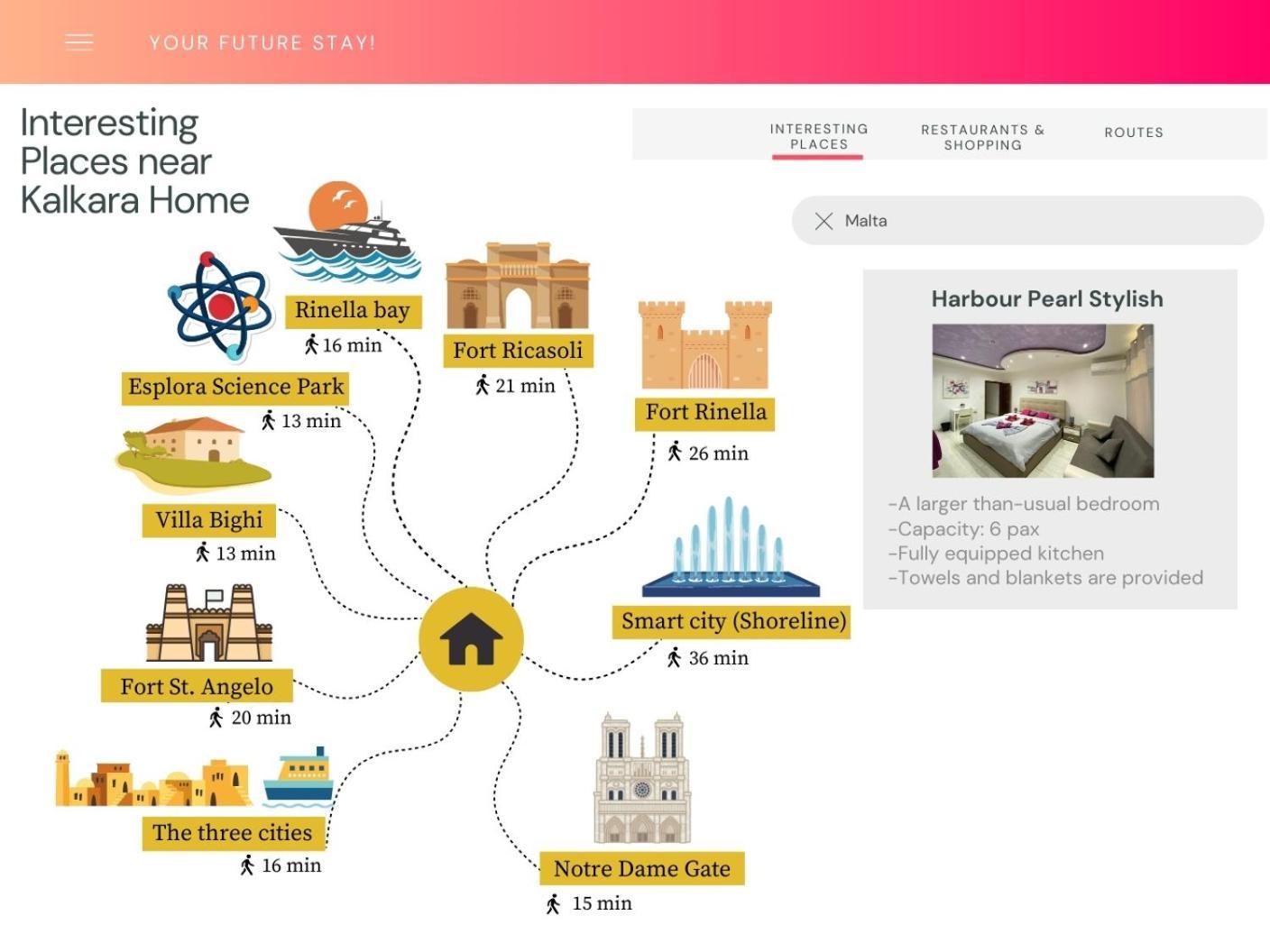Open the Restaurants & Shopping tab

pos(982,137)
